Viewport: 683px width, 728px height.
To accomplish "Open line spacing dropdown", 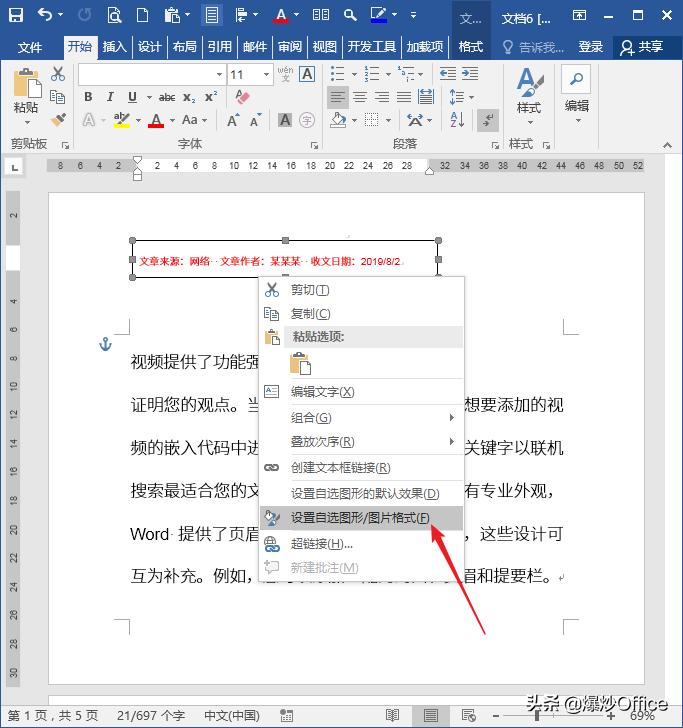I will 462,97.
